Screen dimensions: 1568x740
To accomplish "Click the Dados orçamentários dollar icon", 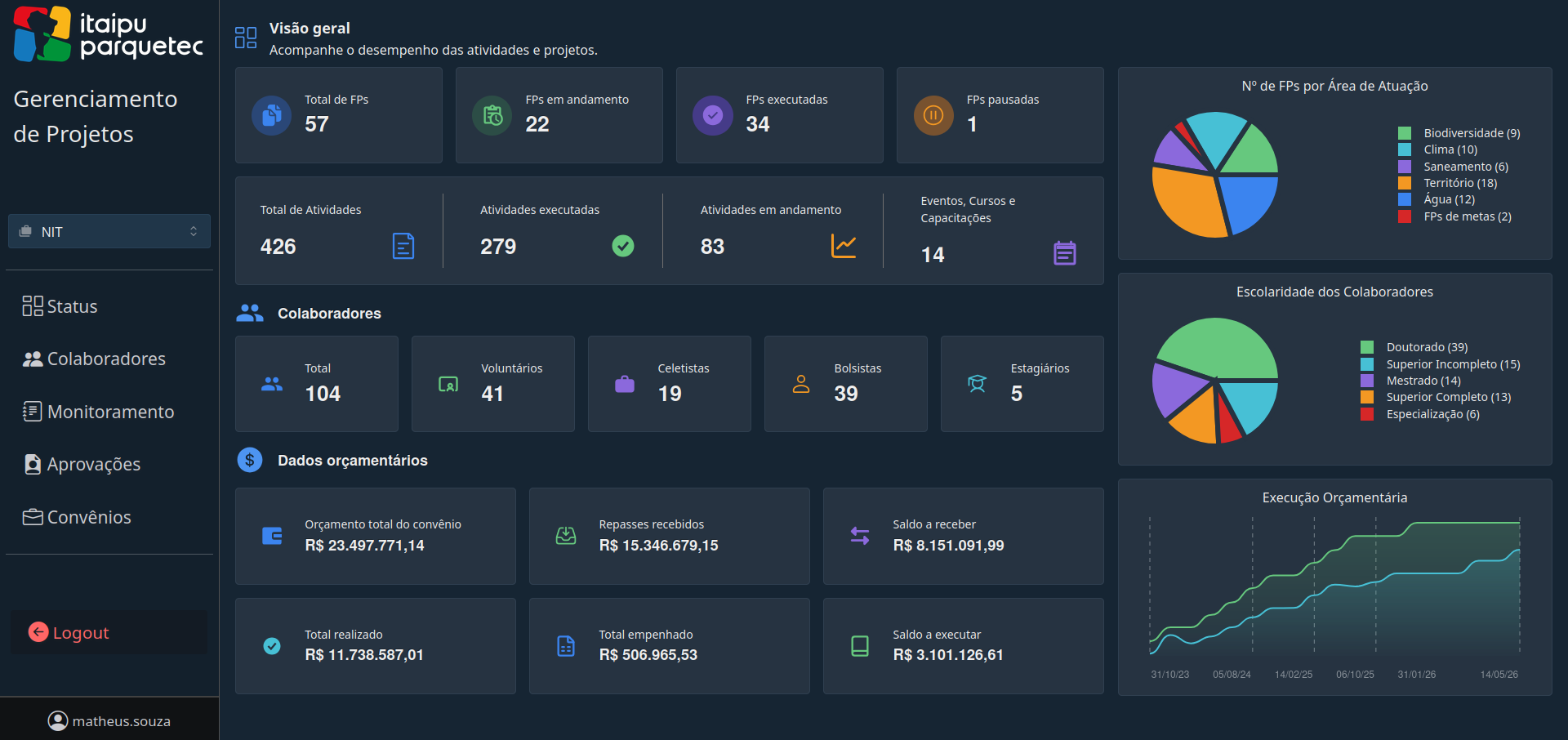I will click(250, 460).
